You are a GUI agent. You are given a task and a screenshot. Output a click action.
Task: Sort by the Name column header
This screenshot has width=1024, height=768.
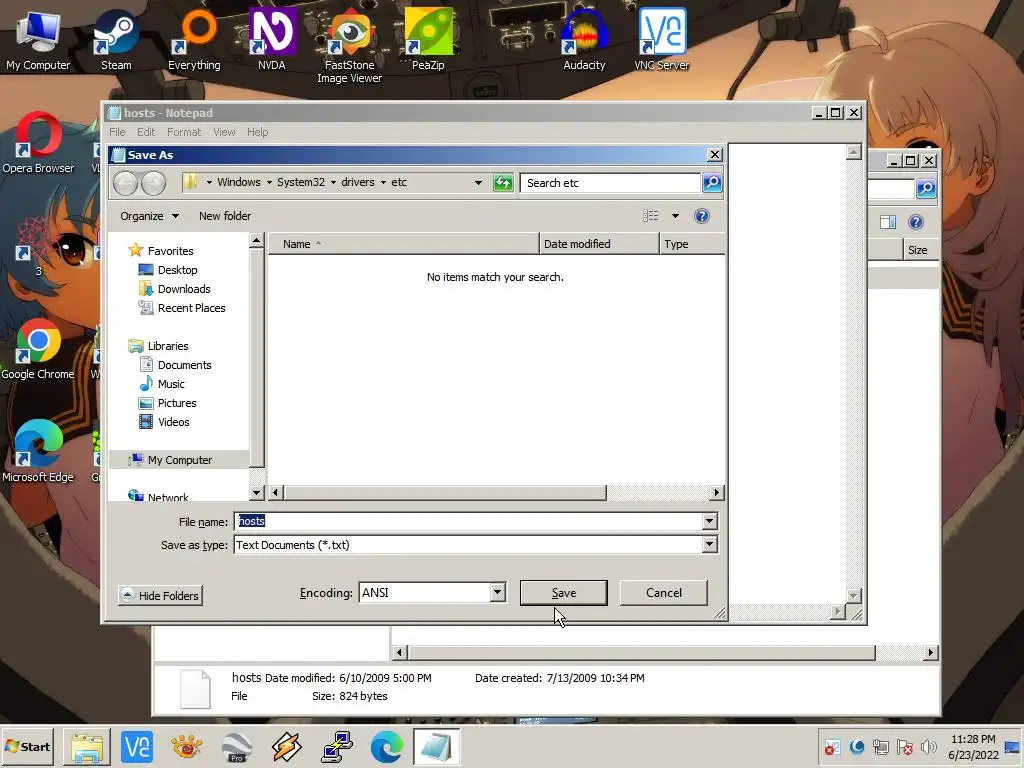click(x=404, y=244)
